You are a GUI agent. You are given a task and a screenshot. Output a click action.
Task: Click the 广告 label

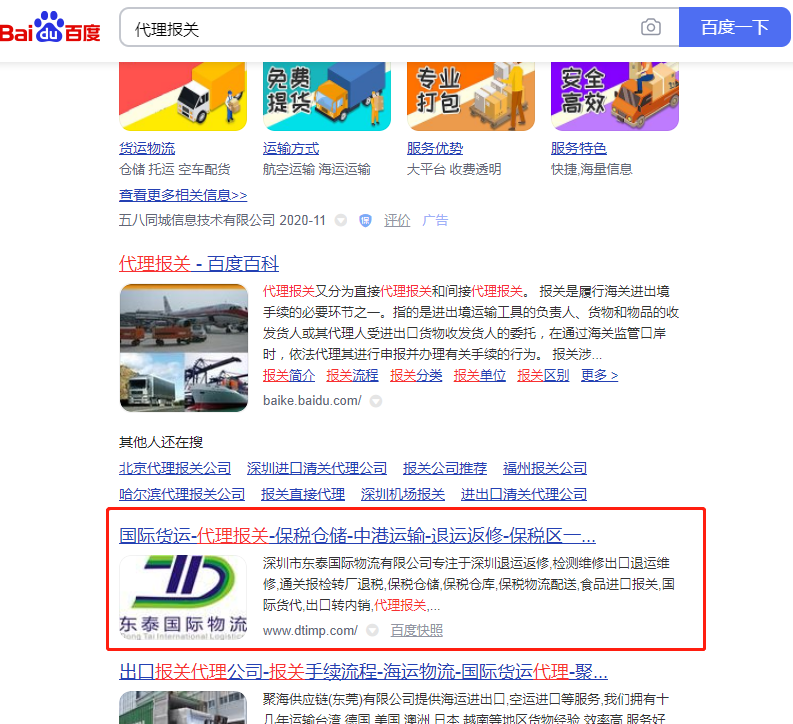(435, 220)
